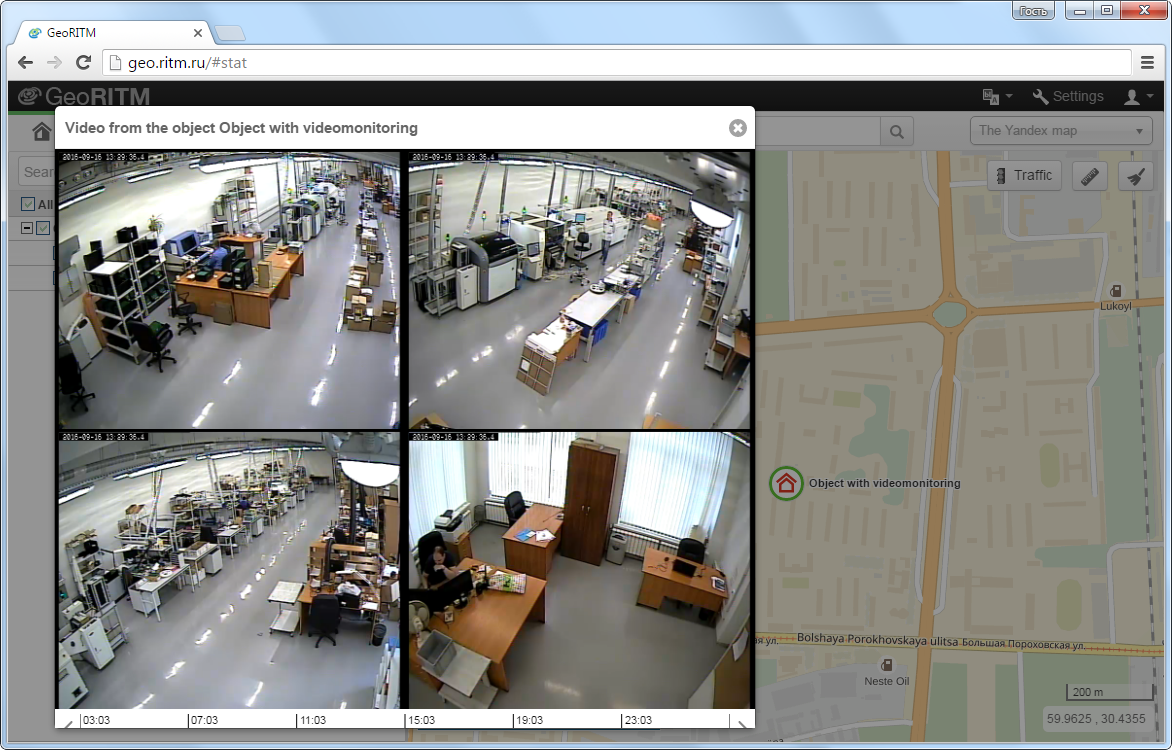Click the Lukoyl gas station map icon
Viewport: 1172px width, 750px height.
(1115, 291)
